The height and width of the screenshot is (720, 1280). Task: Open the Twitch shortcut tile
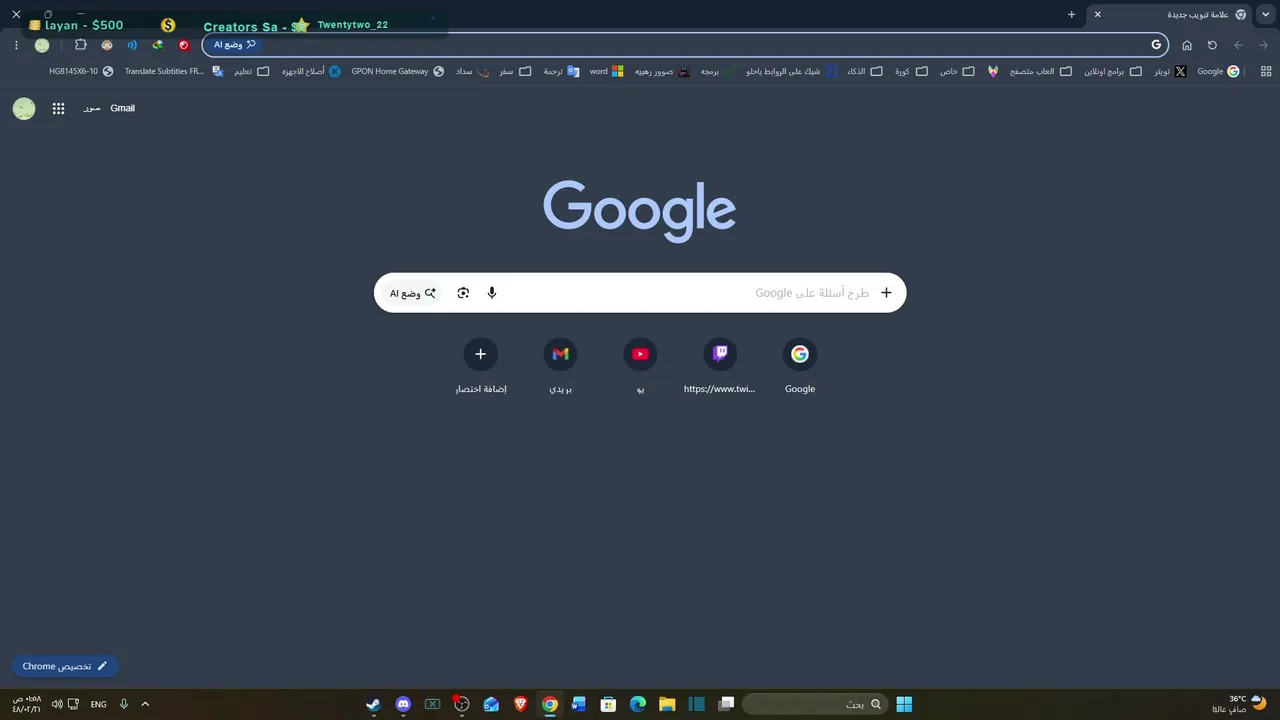click(720, 367)
